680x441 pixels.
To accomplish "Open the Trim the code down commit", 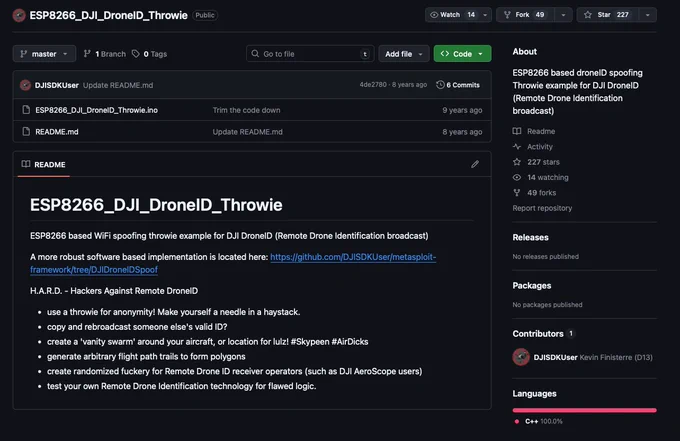I will (x=246, y=110).
